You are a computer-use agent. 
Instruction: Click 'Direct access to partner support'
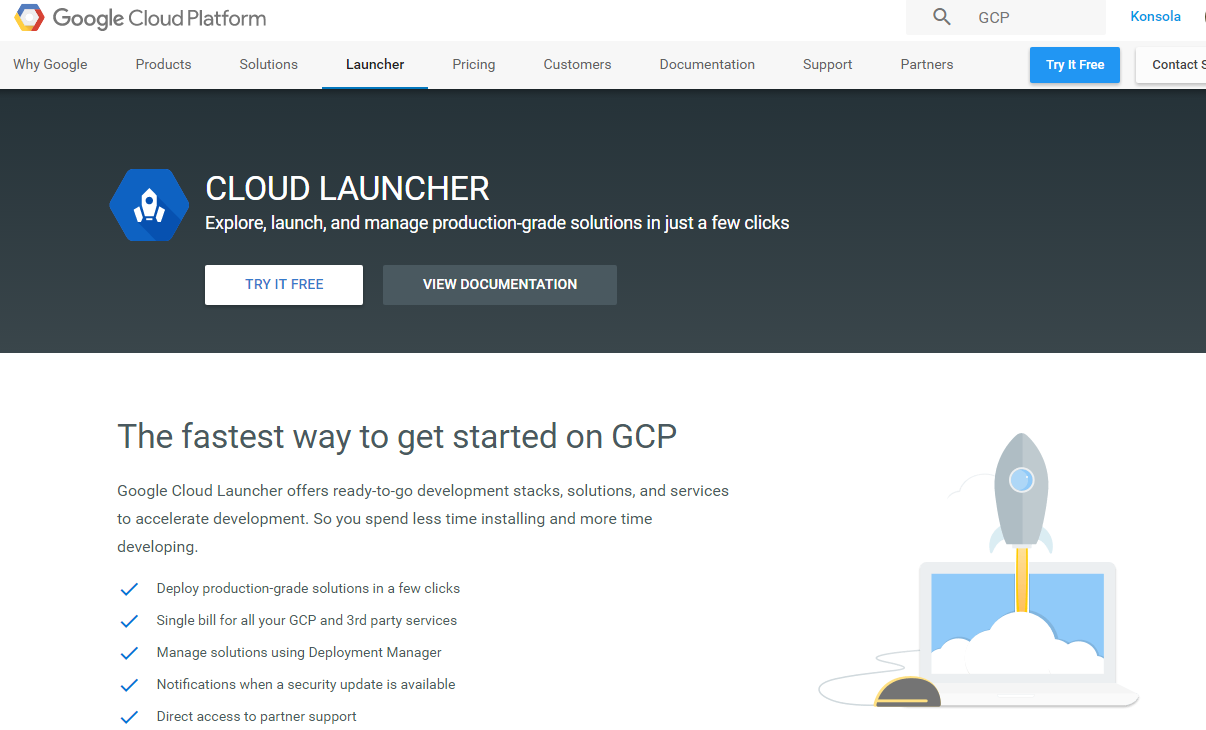[x=257, y=716]
